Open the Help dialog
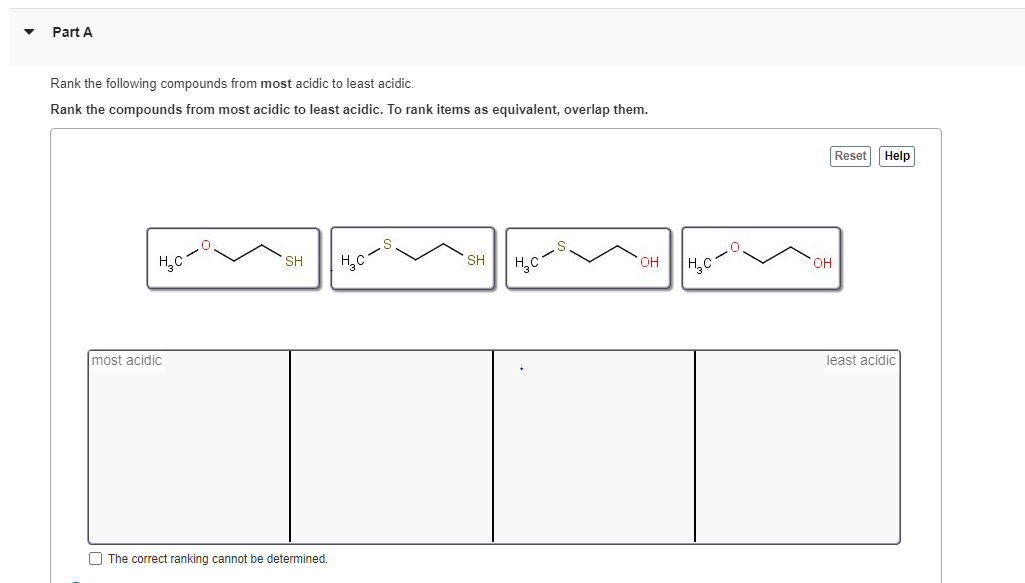Viewport: 1025px width, 583px height. (896, 156)
